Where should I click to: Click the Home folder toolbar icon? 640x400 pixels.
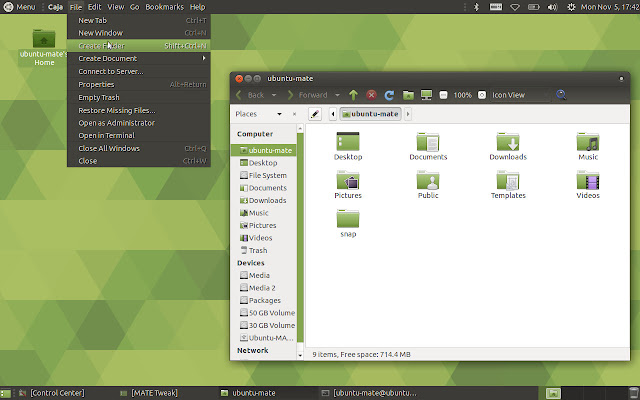click(408, 95)
